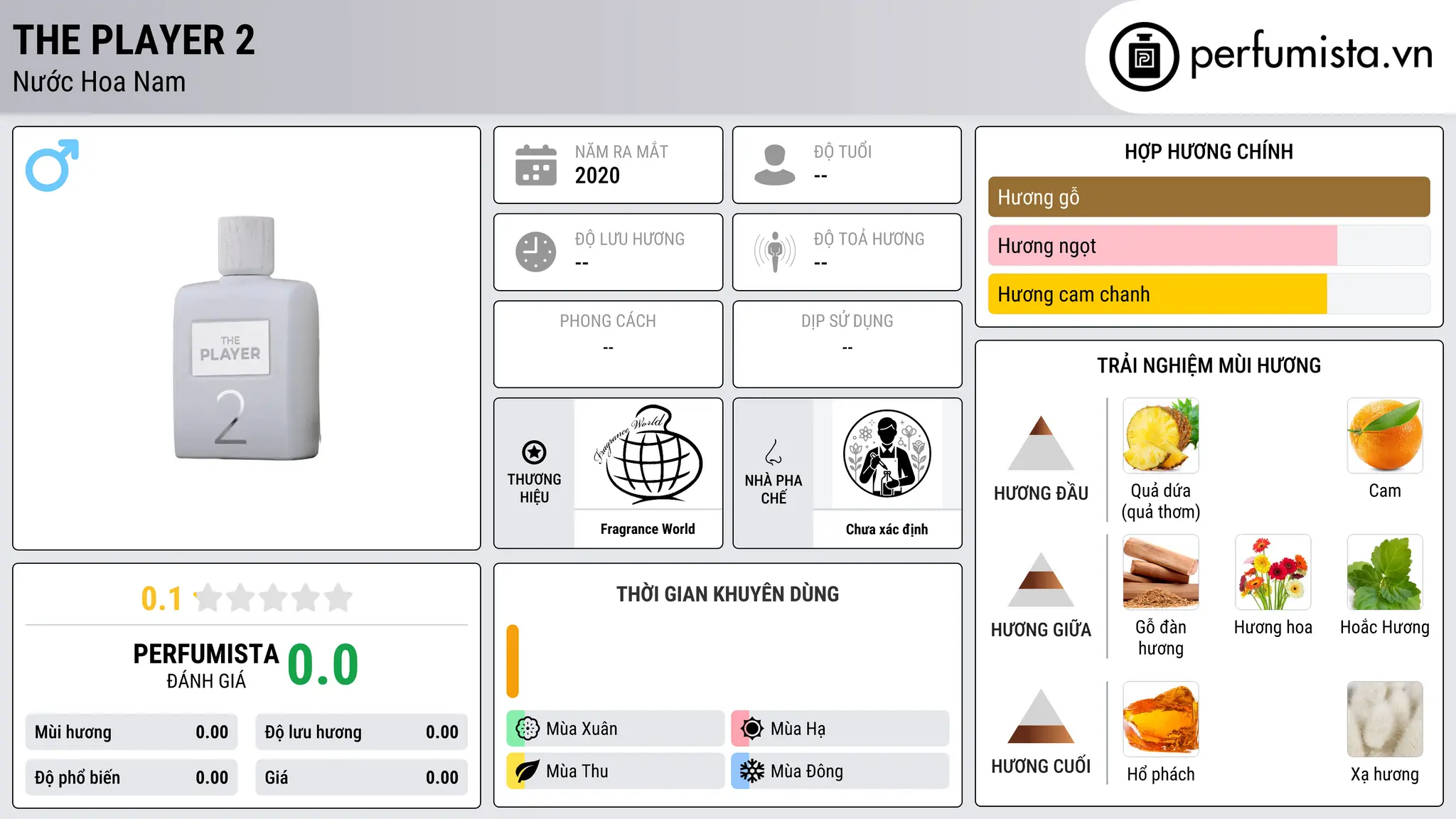Click the blue male gender symbol
The width and height of the screenshot is (1456, 819).
pyautogui.click(x=52, y=165)
